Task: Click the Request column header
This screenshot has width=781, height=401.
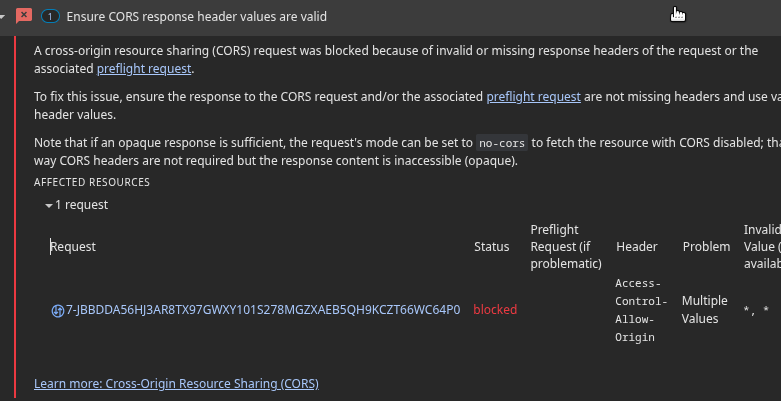Action: (73, 247)
